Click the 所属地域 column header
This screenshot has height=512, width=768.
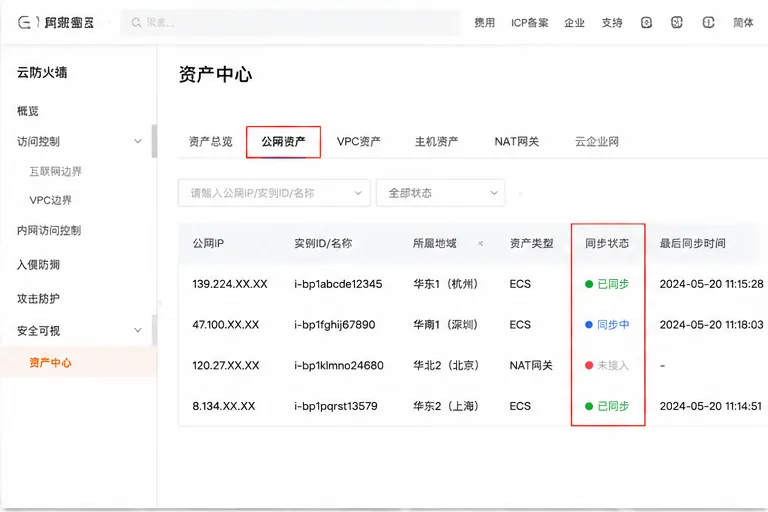[x=435, y=244]
